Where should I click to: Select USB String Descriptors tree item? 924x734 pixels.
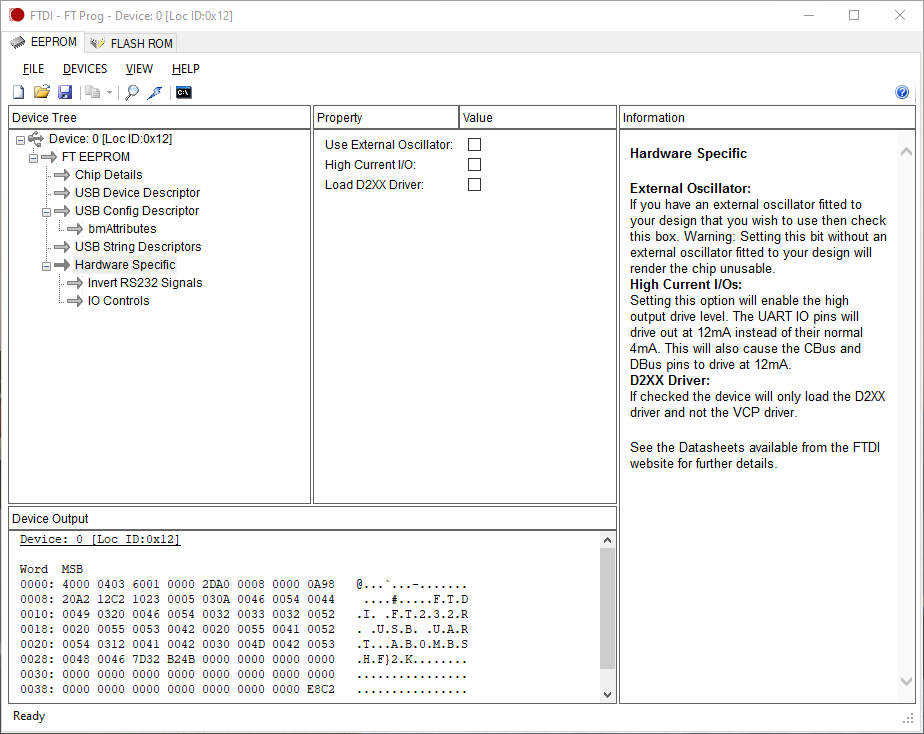(x=138, y=247)
